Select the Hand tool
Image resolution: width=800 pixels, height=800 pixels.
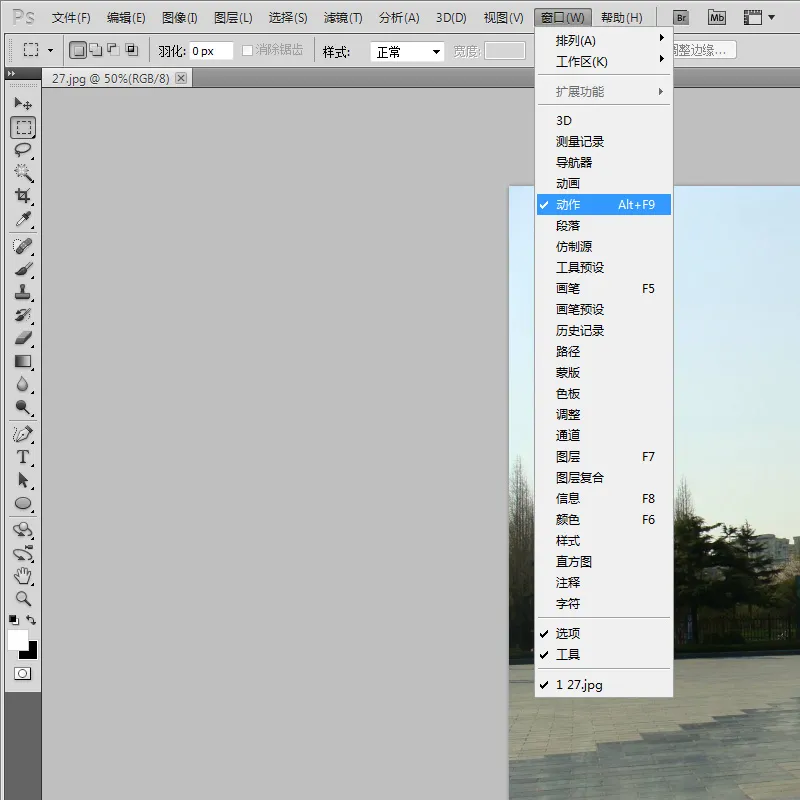tap(23, 576)
